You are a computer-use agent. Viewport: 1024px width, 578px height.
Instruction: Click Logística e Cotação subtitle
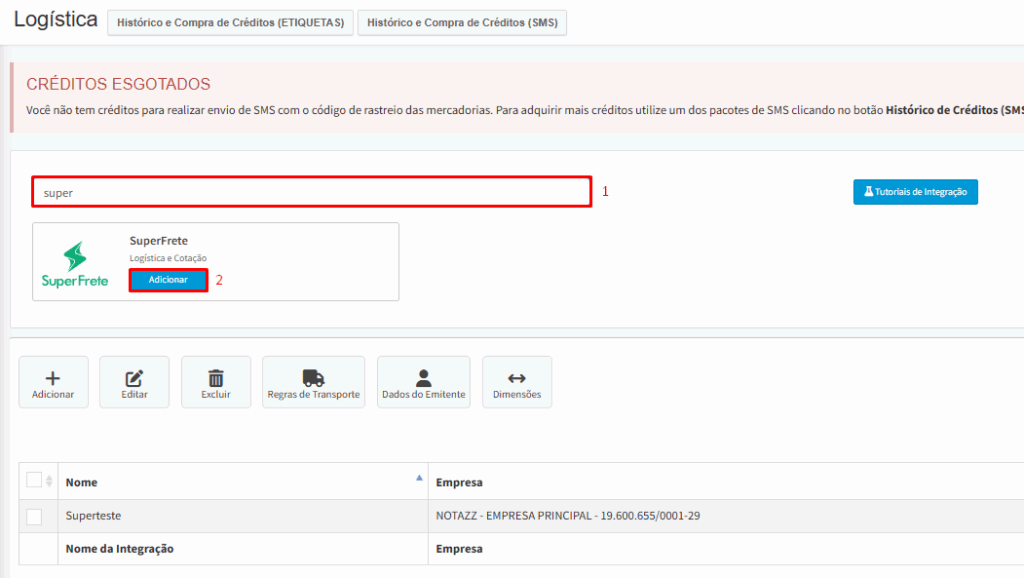168,258
